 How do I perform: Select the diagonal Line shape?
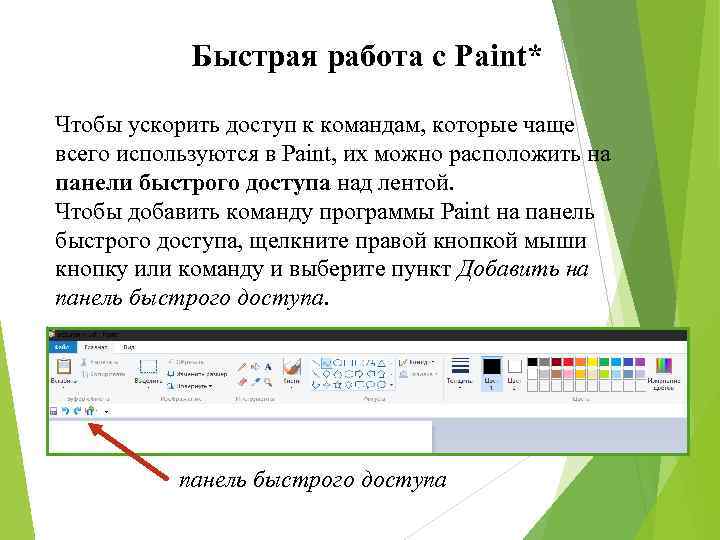315,363
